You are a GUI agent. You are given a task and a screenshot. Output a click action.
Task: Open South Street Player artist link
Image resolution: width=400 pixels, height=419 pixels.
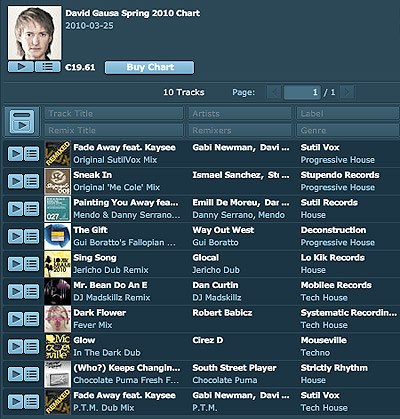pyautogui.click(x=234, y=368)
